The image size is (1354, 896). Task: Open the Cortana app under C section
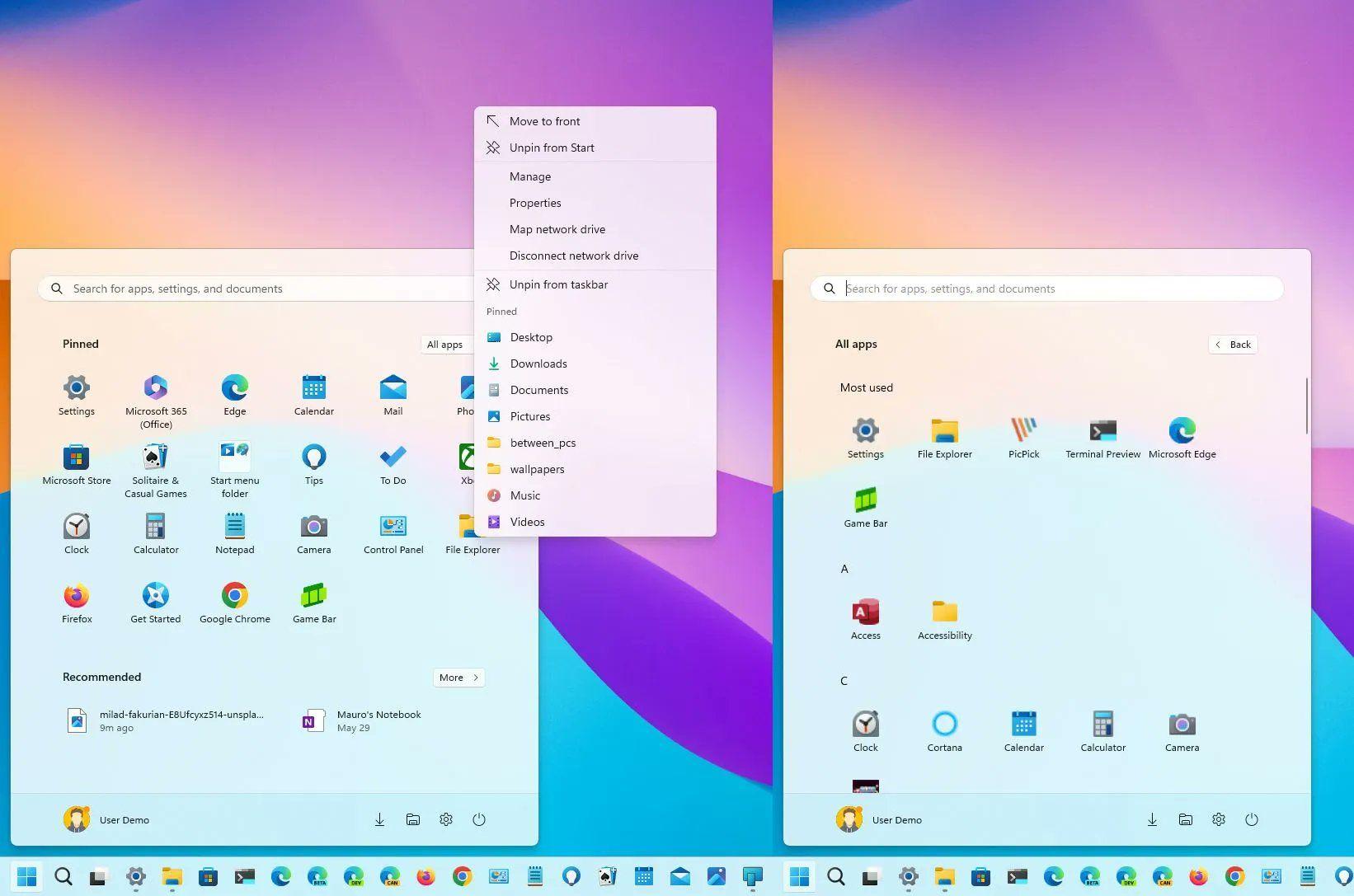click(x=944, y=729)
